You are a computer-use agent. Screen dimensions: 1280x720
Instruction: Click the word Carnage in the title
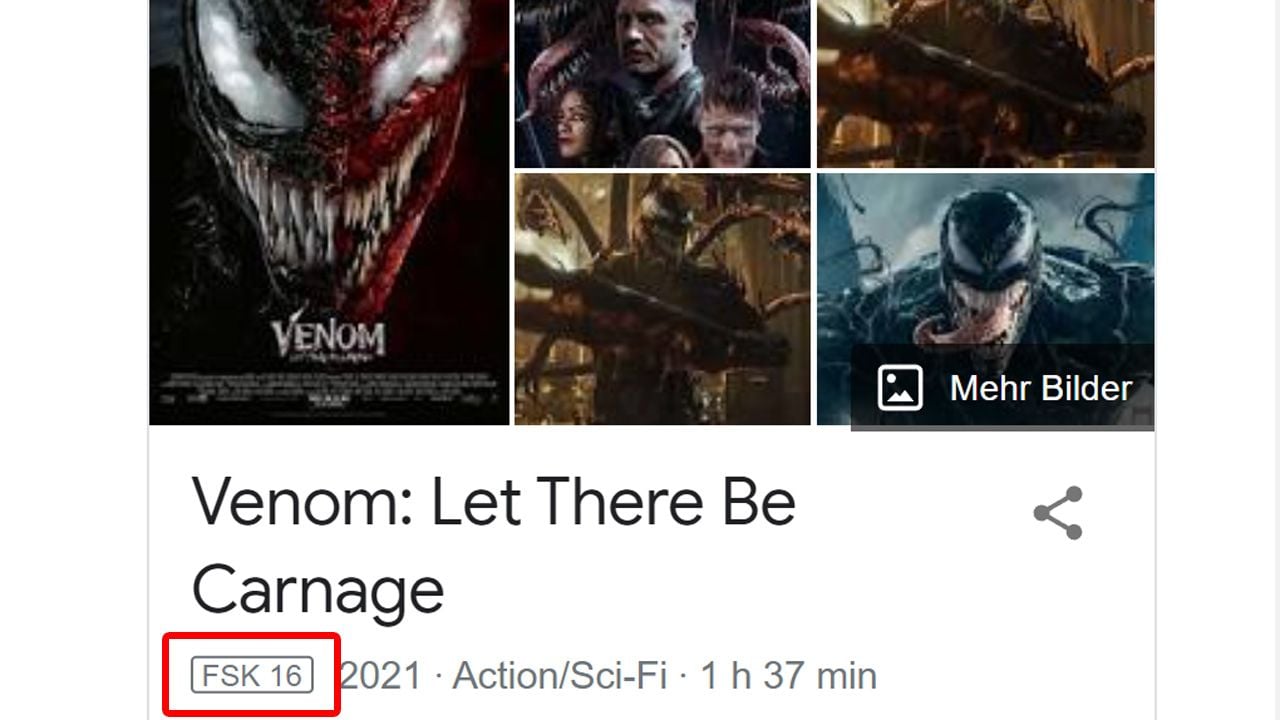click(x=318, y=590)
